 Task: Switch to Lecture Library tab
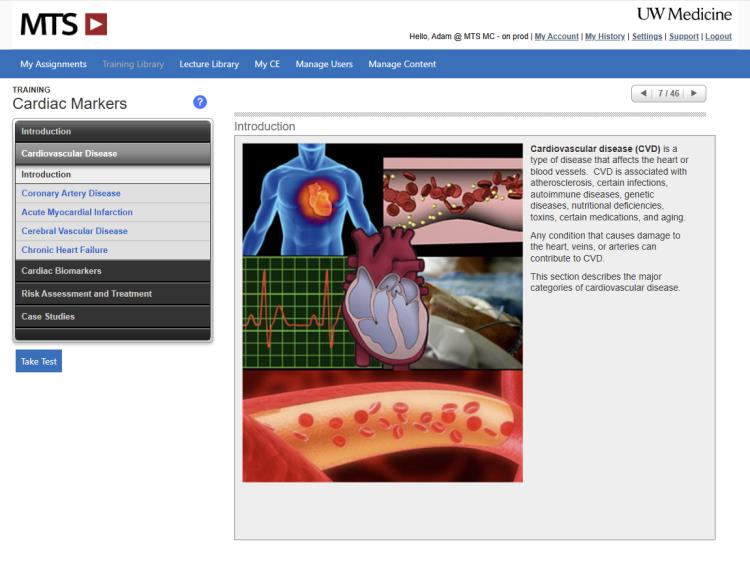(x=209, y=64)
